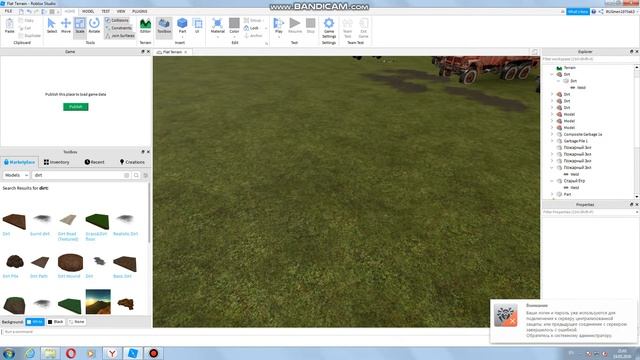640x360 pixels.
Task: Select the Select tool in ribbon
Action: 51,25
